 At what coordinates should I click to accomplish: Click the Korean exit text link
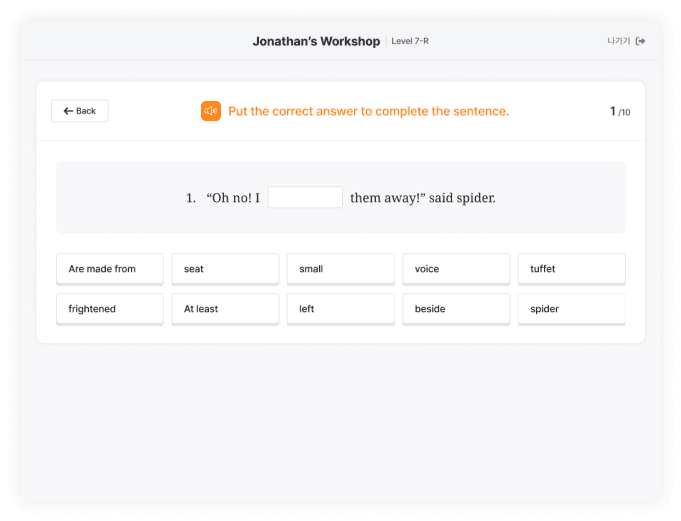pyautogui.click(x=619, y=41)
